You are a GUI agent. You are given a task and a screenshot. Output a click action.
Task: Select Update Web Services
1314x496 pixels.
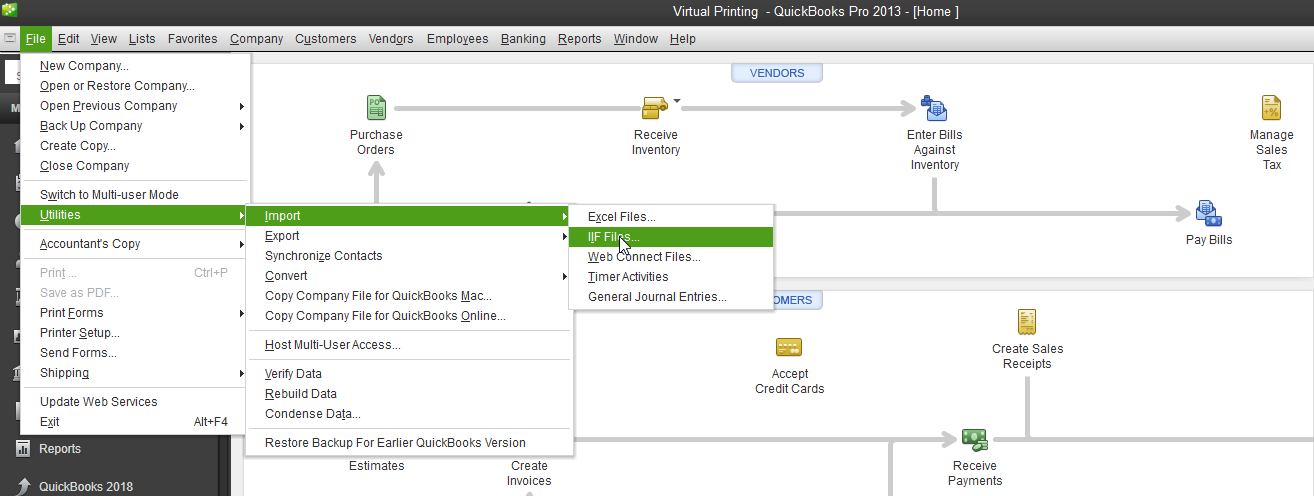(134, 402)
